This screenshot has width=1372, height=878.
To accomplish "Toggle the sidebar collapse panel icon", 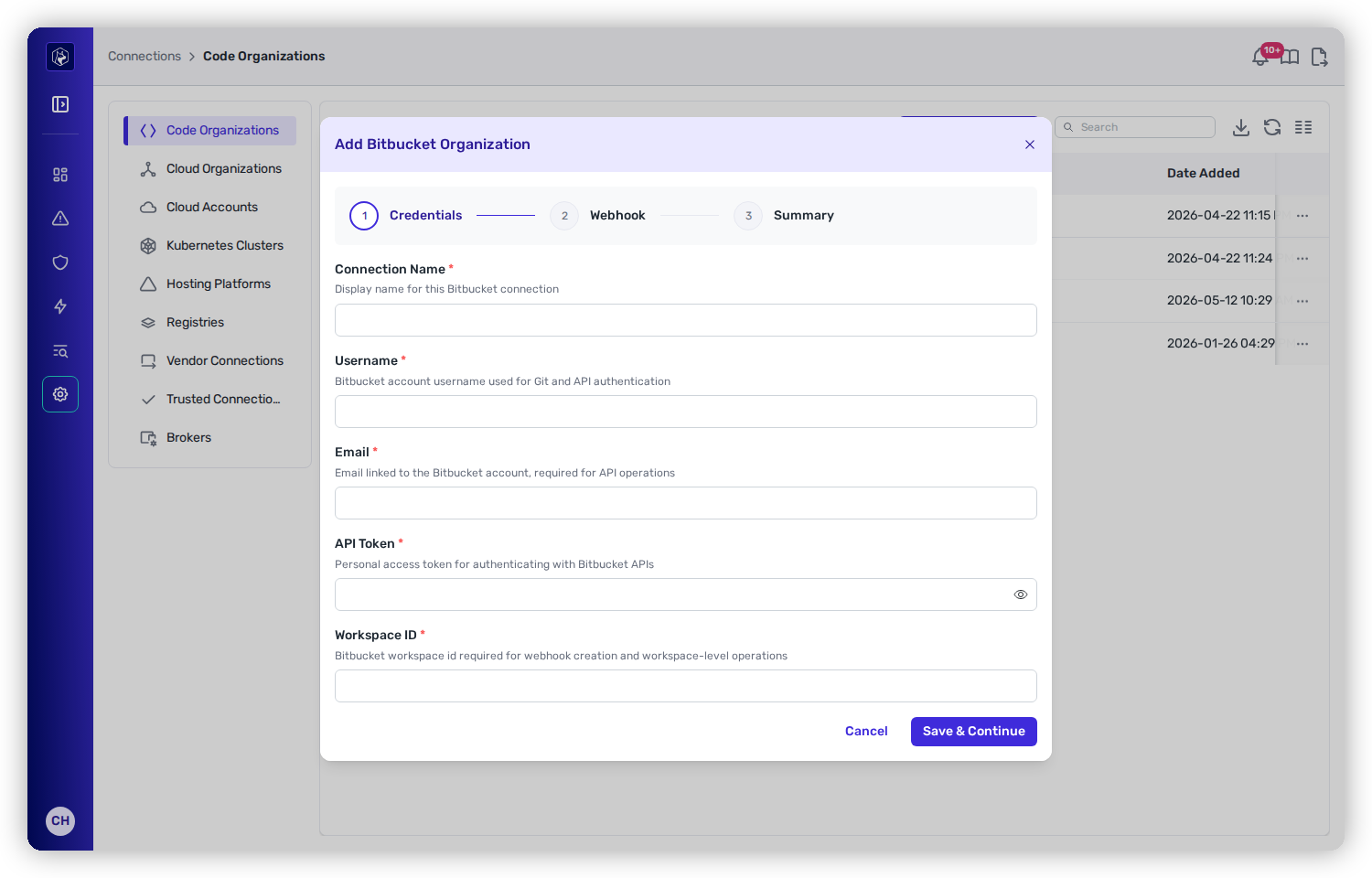I will click(x=60, y=104).
